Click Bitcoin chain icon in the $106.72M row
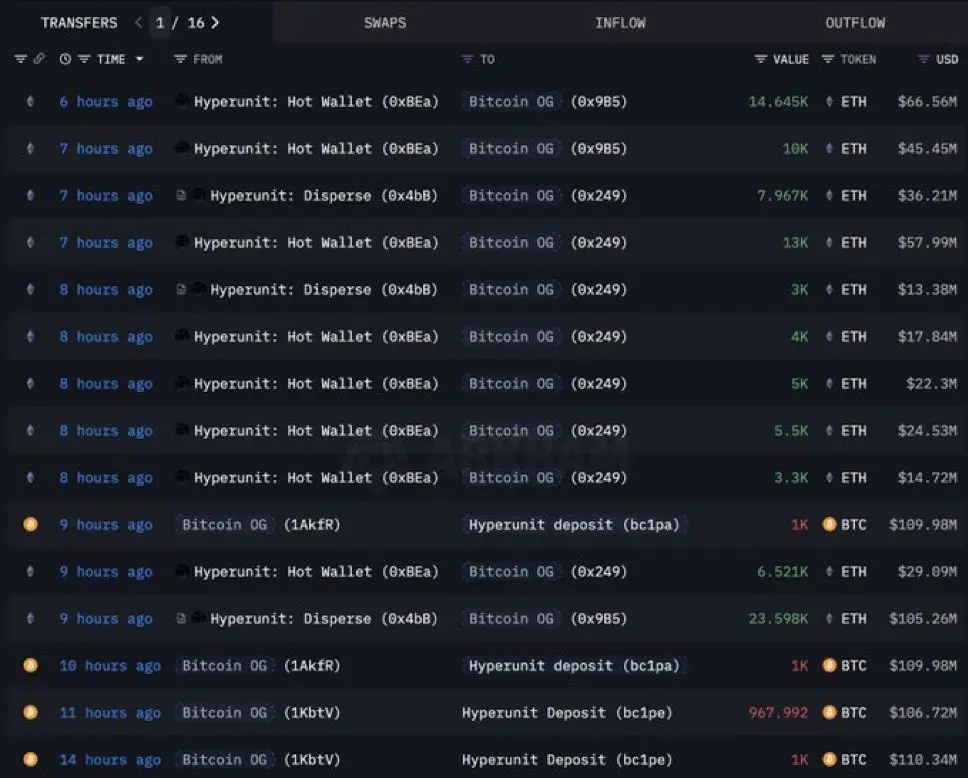This screenshot has width=968, height=778. point(30,712)
